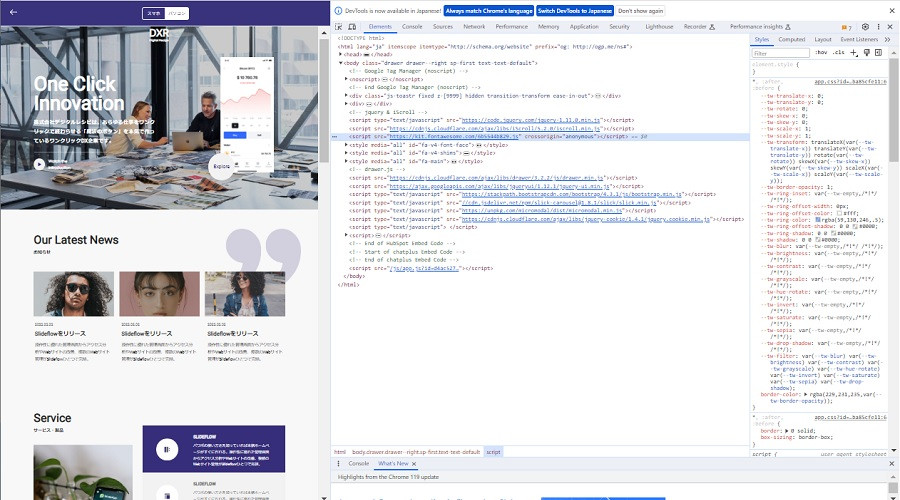The image size is (900, 500).
Task: Close the bottom drawer panel
Action: click(x=891, y=464)
